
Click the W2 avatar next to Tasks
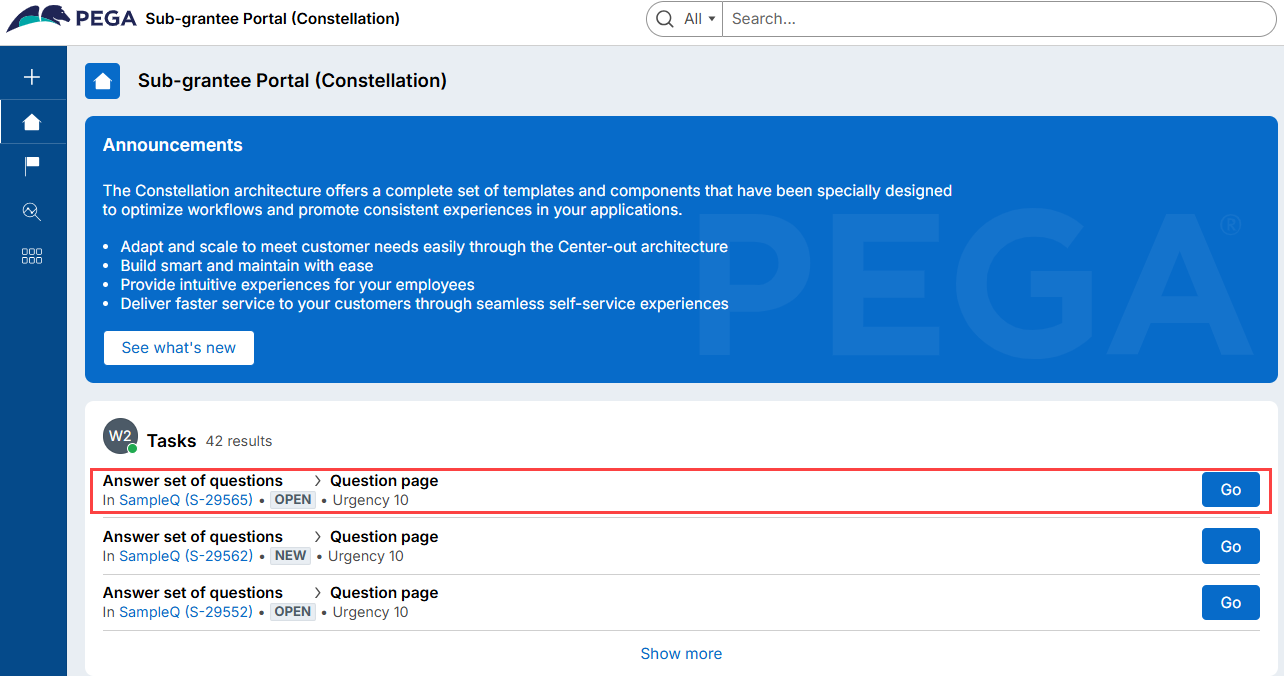tap(120, 437)
